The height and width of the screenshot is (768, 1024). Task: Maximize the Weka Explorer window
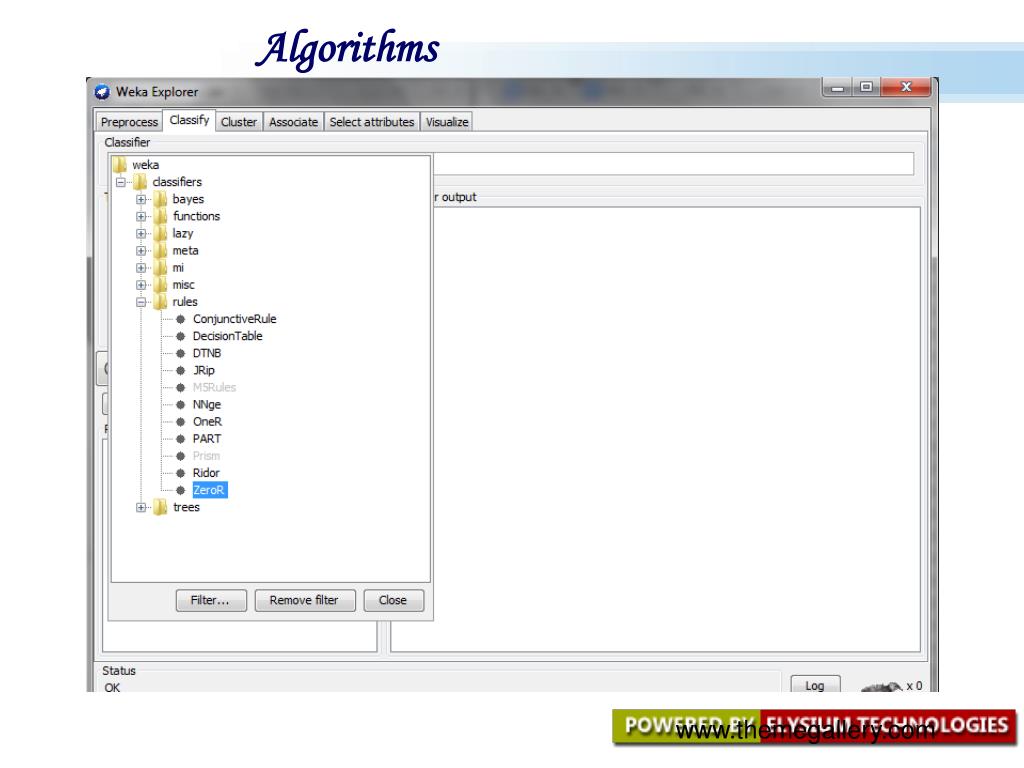[866, 88]
